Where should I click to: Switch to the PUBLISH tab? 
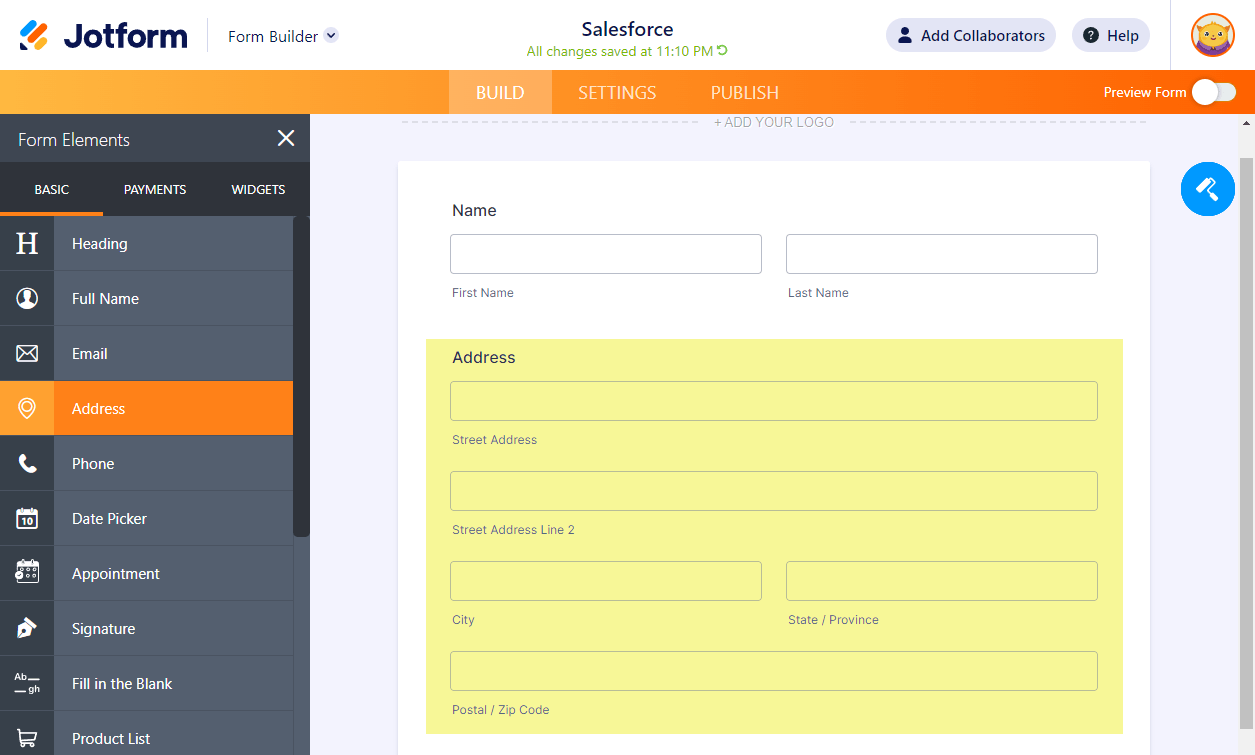click(745, 92)
